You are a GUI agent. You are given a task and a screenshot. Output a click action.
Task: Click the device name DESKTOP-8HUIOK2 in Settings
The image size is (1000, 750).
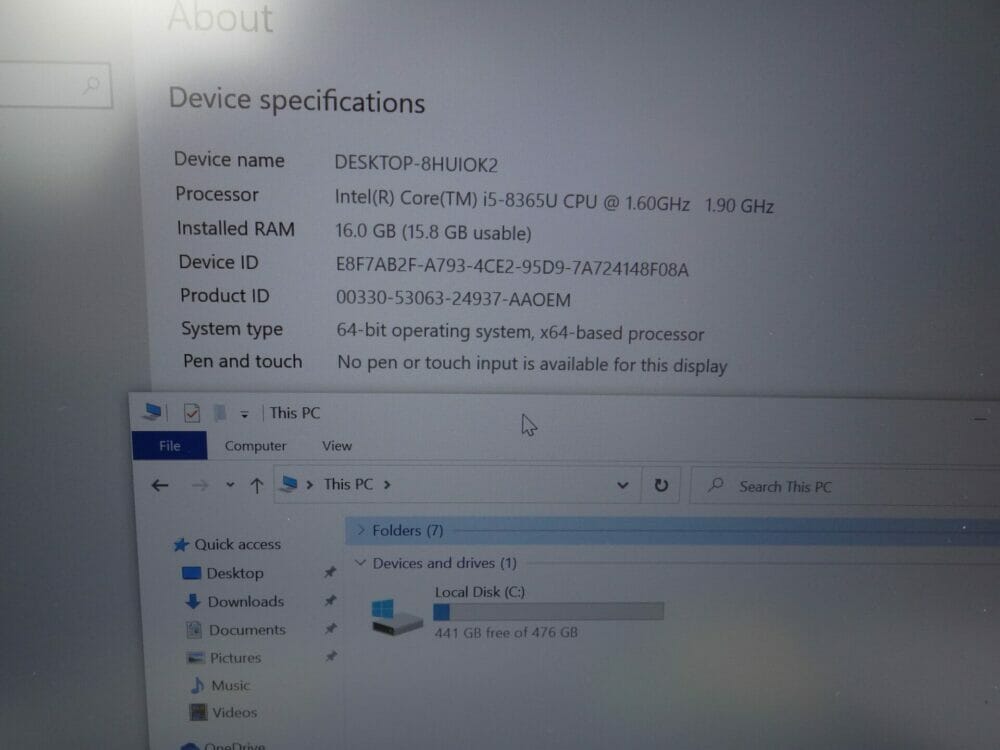[416, 164]
